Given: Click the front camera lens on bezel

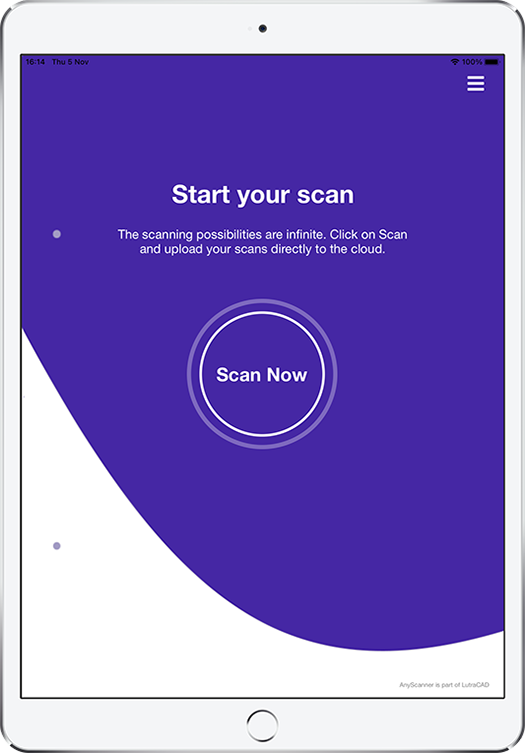Looking at the screenshot, I should point(262,28).
